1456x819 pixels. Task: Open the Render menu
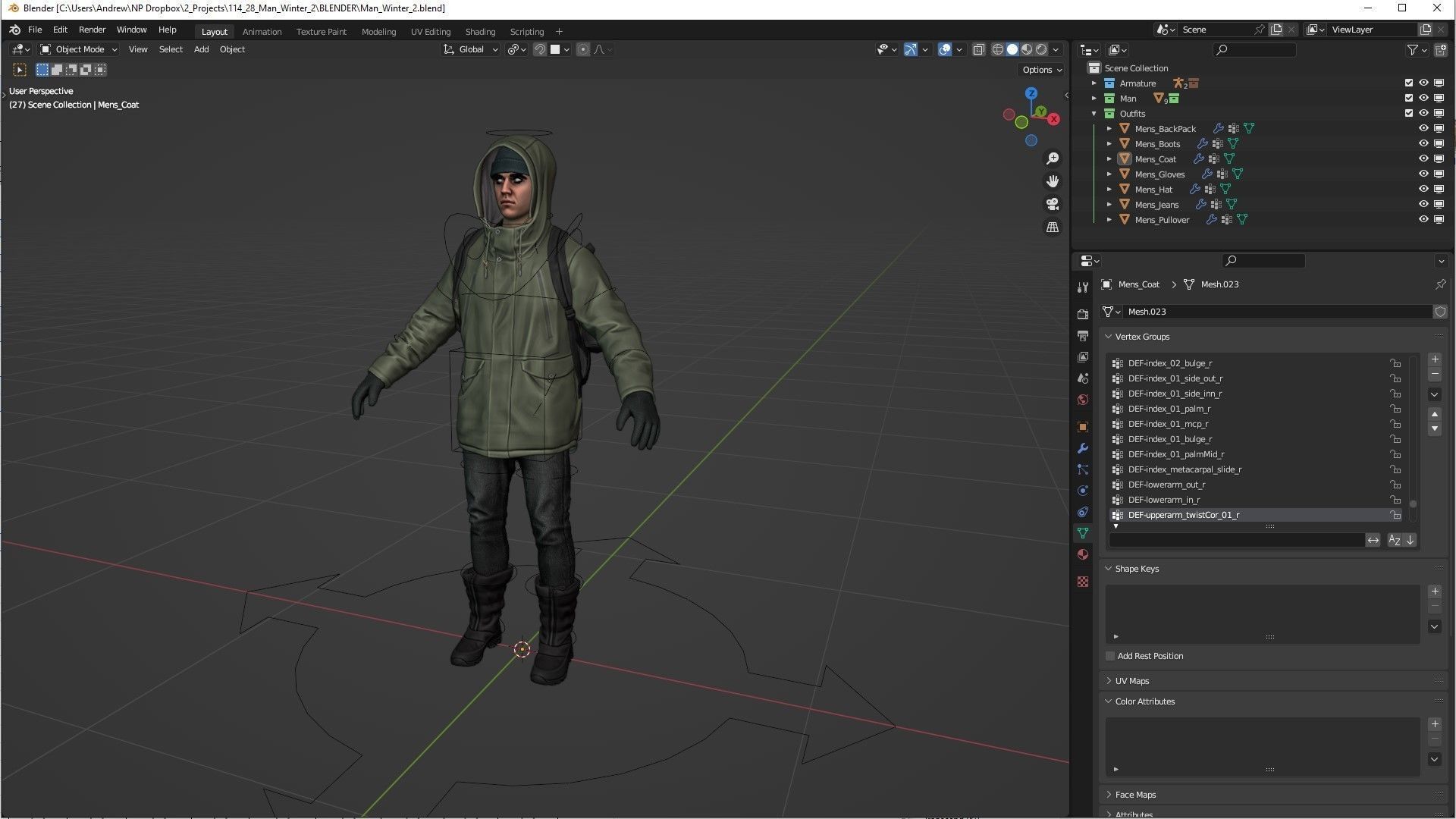(93, 30)
